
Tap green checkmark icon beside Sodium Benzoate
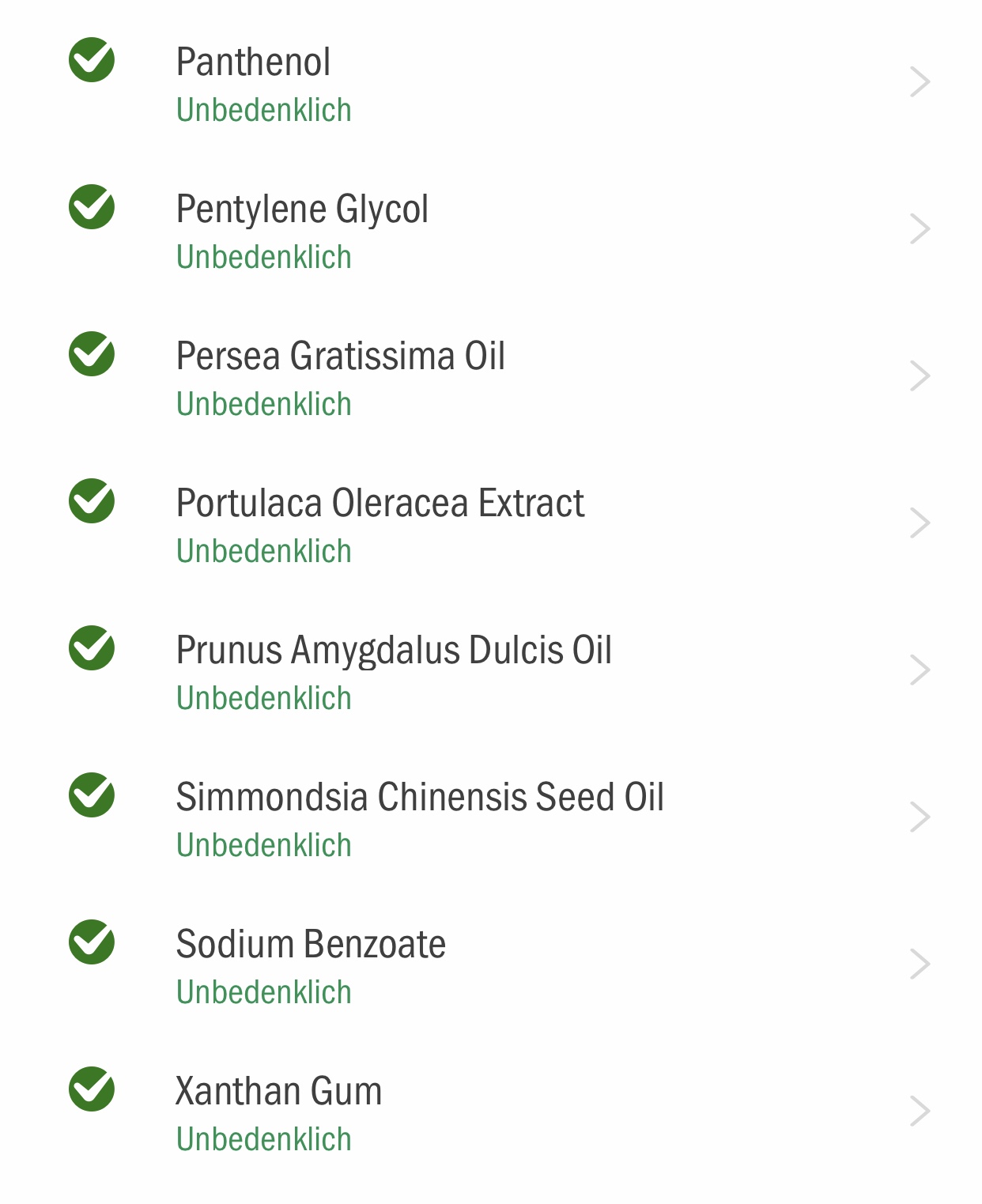click(92, 942)
